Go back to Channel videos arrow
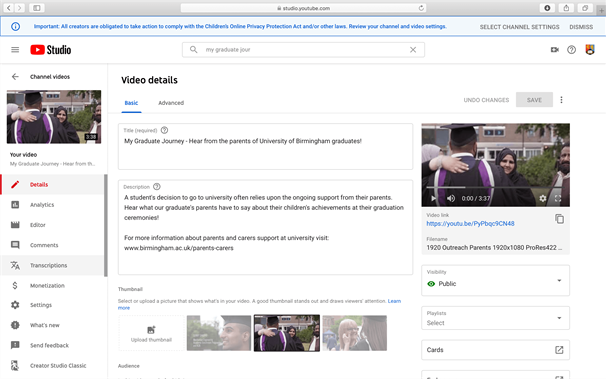Viewport: 606px width, 379px height. (x=15, y=76)
